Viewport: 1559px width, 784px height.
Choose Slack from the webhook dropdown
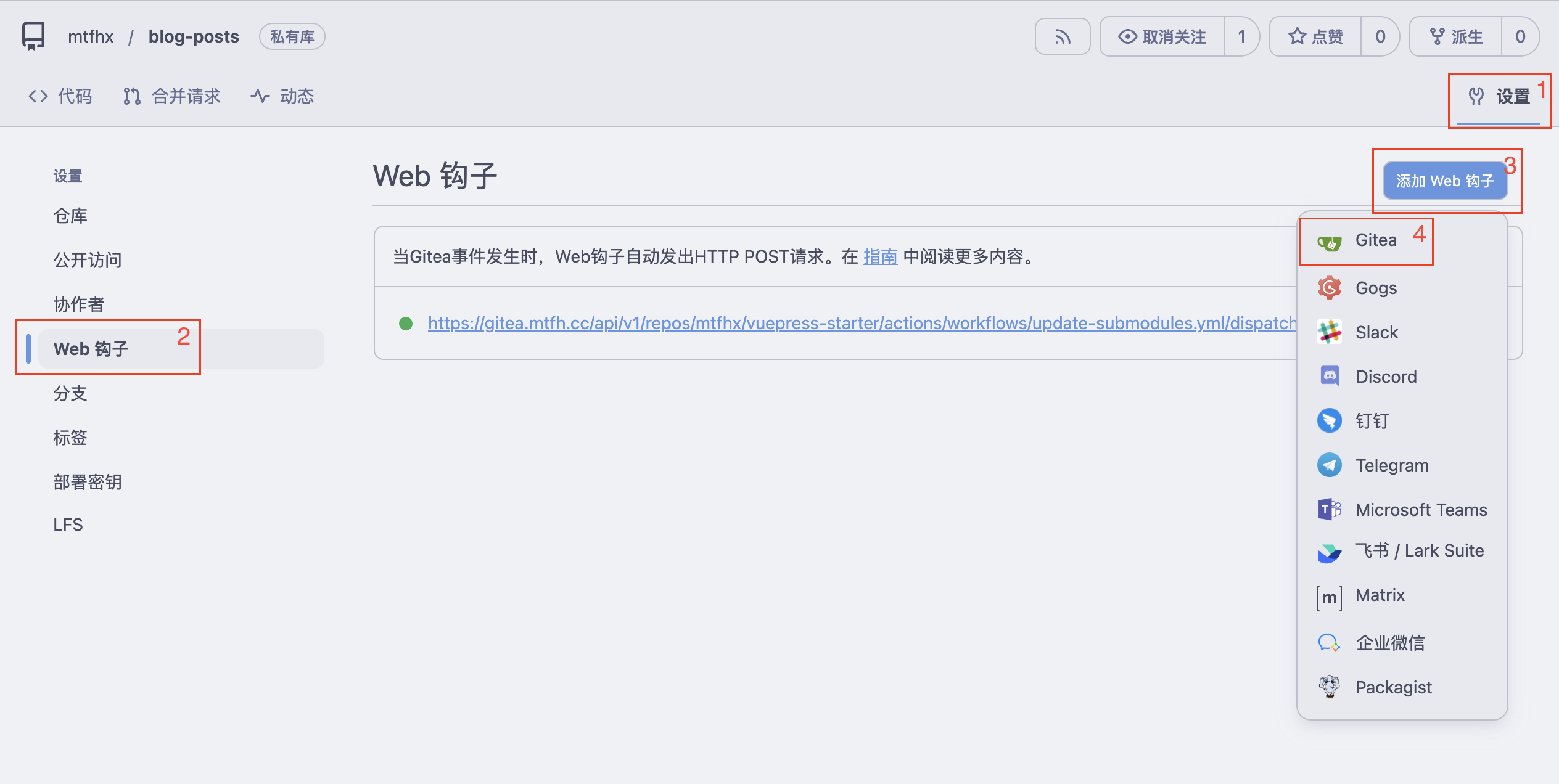tap(1376, 332)
